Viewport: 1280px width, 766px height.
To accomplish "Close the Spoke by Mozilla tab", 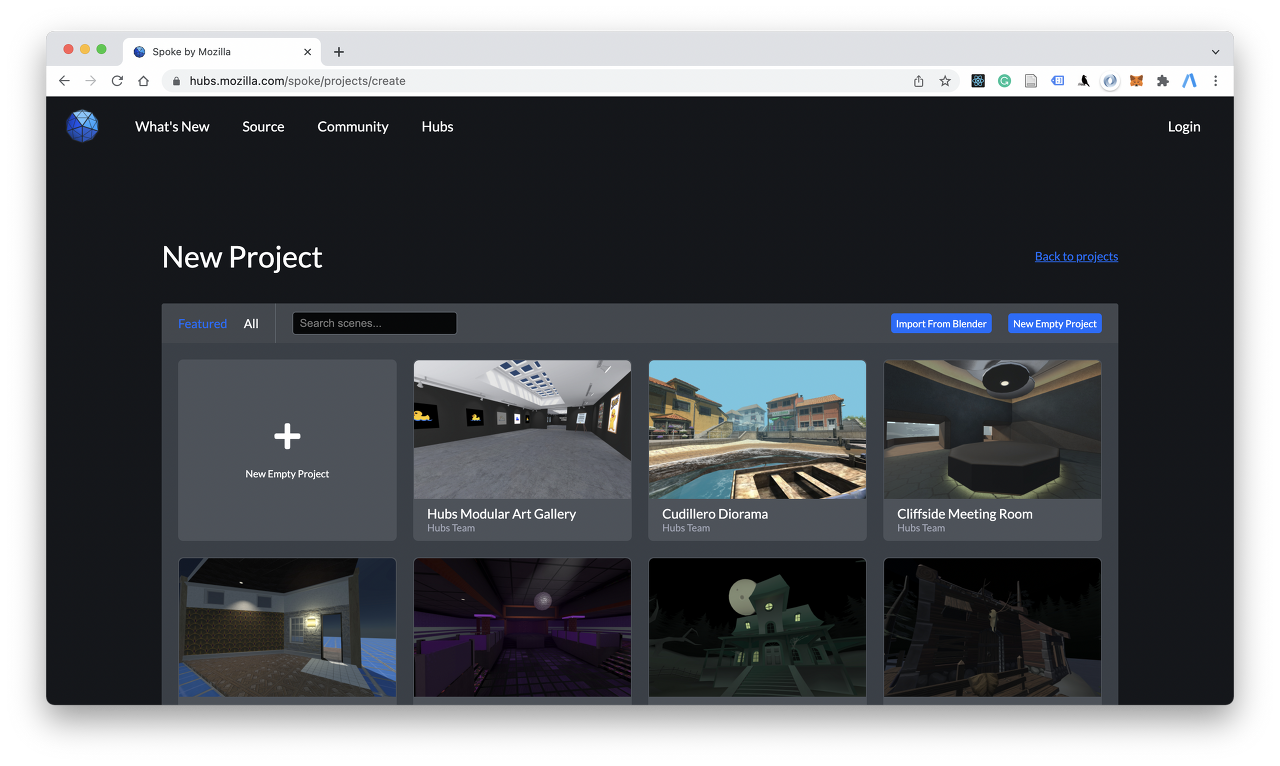I will point(308,52).
